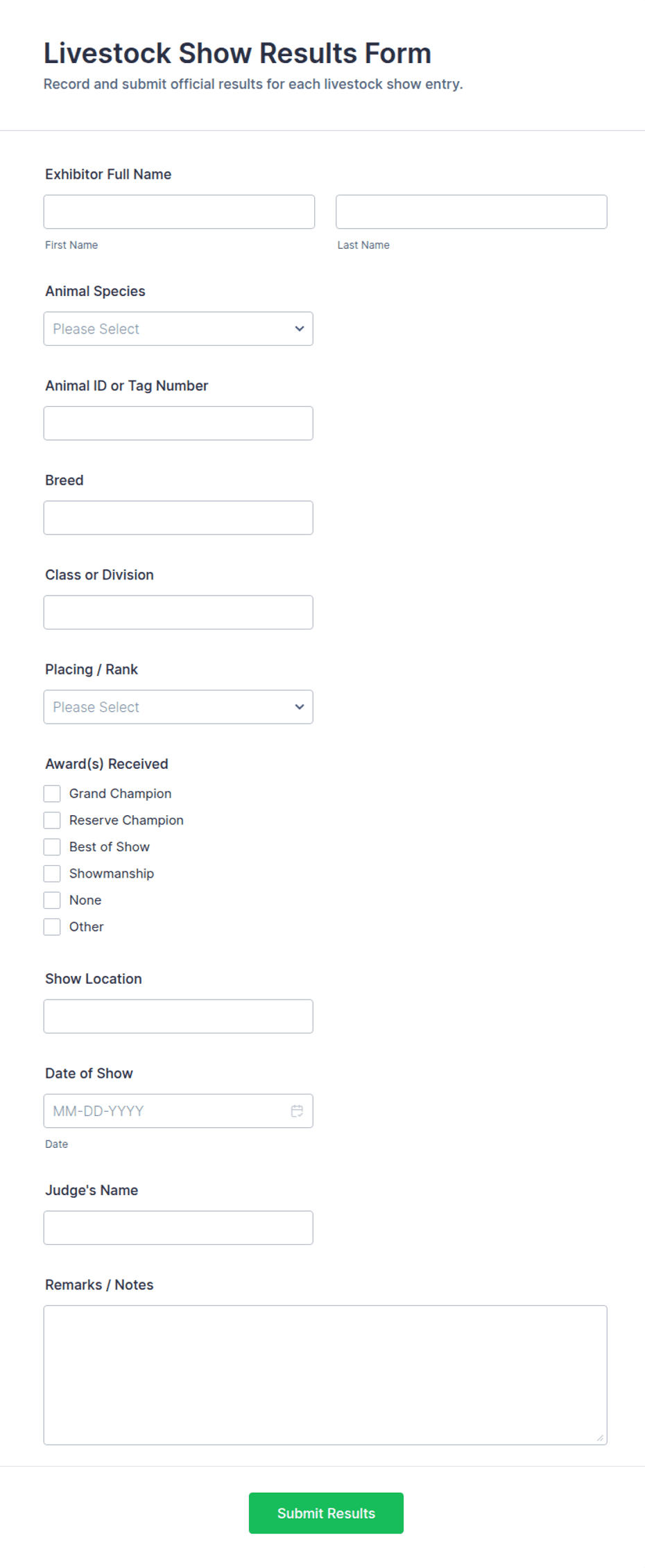Mark the None award checkbox

pyautogui.click(x=52, y=900)
